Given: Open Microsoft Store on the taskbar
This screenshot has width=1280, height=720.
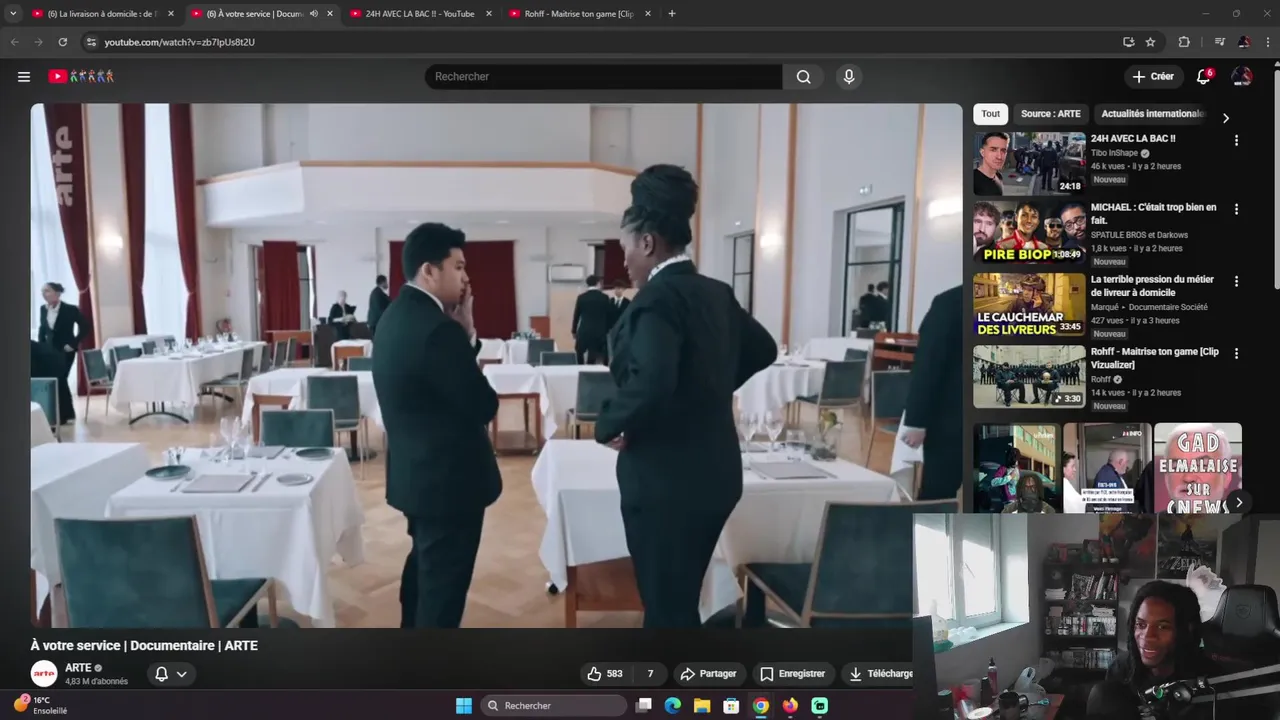Looking at the screenshot, I should [x=731, y=706].
